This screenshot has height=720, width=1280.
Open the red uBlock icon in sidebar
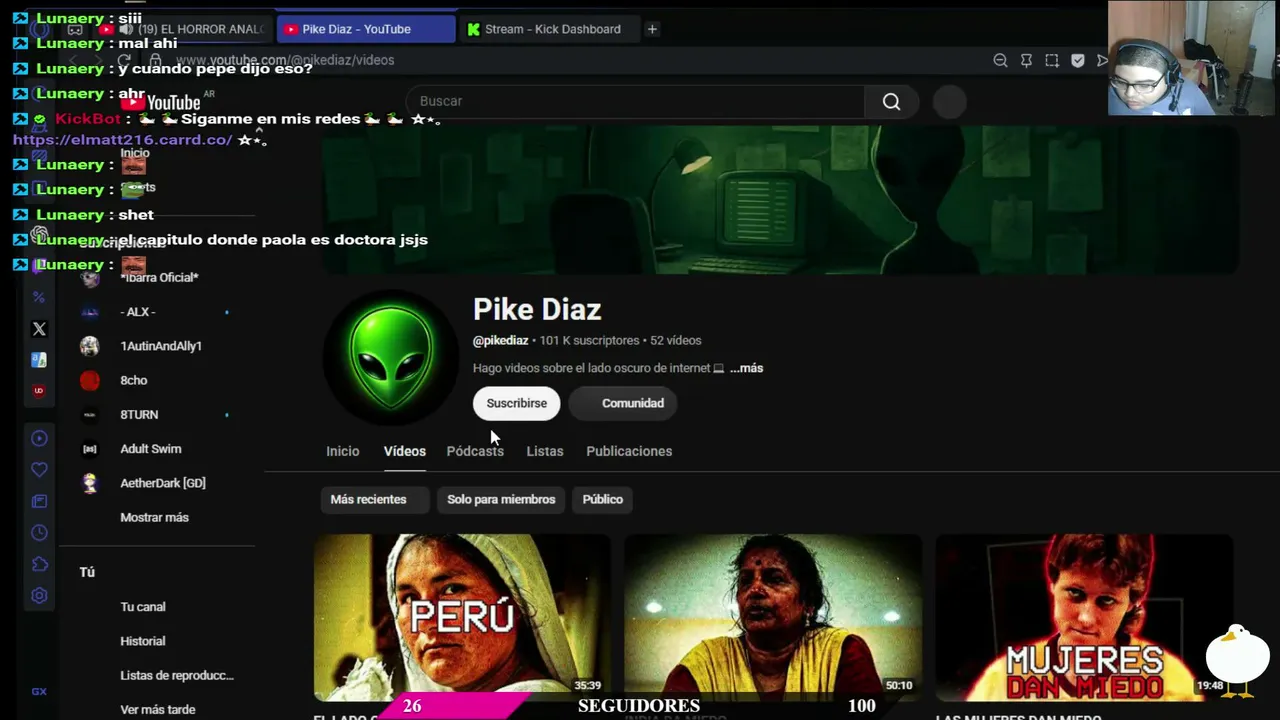pyautogui.click(x=39, y=391)
